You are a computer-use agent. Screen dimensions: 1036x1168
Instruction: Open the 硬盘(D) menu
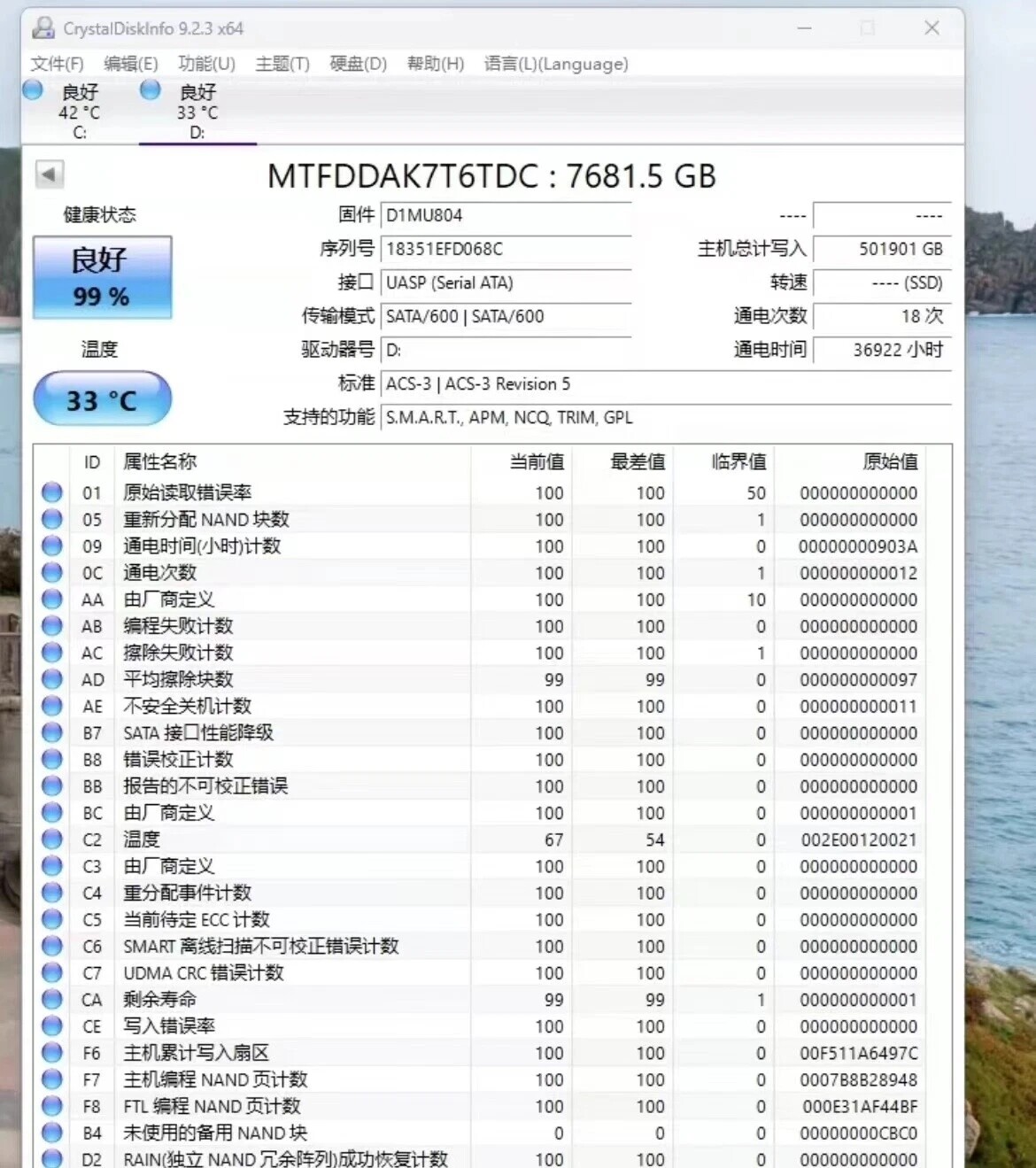358,64
